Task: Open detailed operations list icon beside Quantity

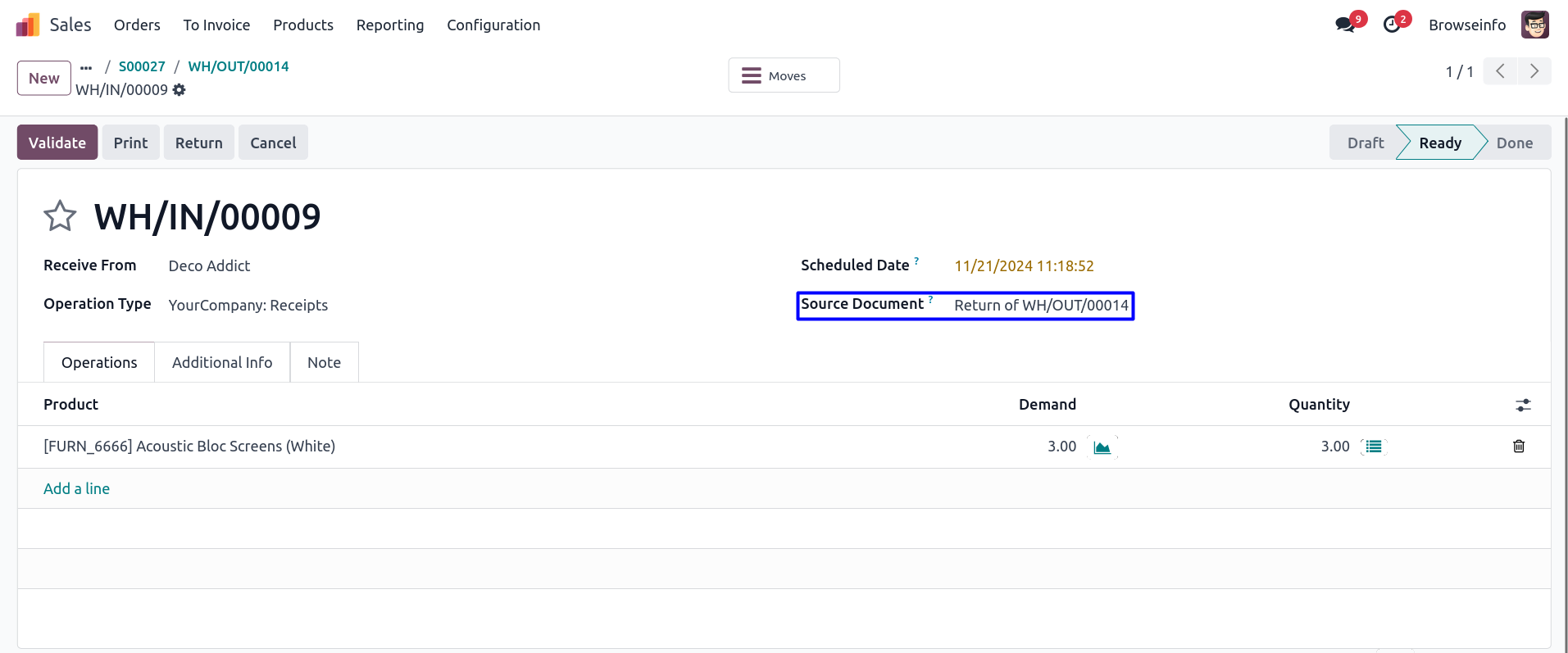Action: click(1374, 447)
